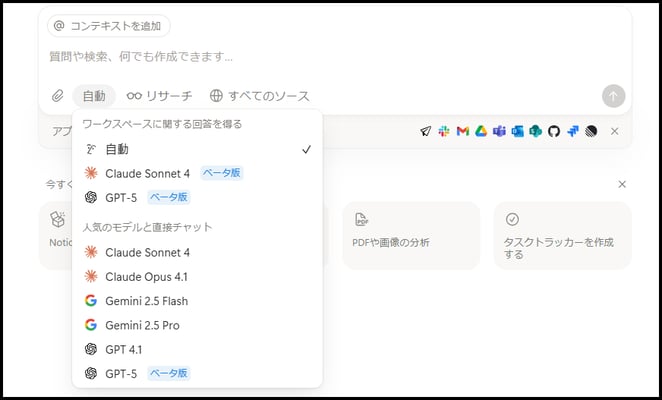Open the Notion Mail paper plane app icon

click(426, 131)
